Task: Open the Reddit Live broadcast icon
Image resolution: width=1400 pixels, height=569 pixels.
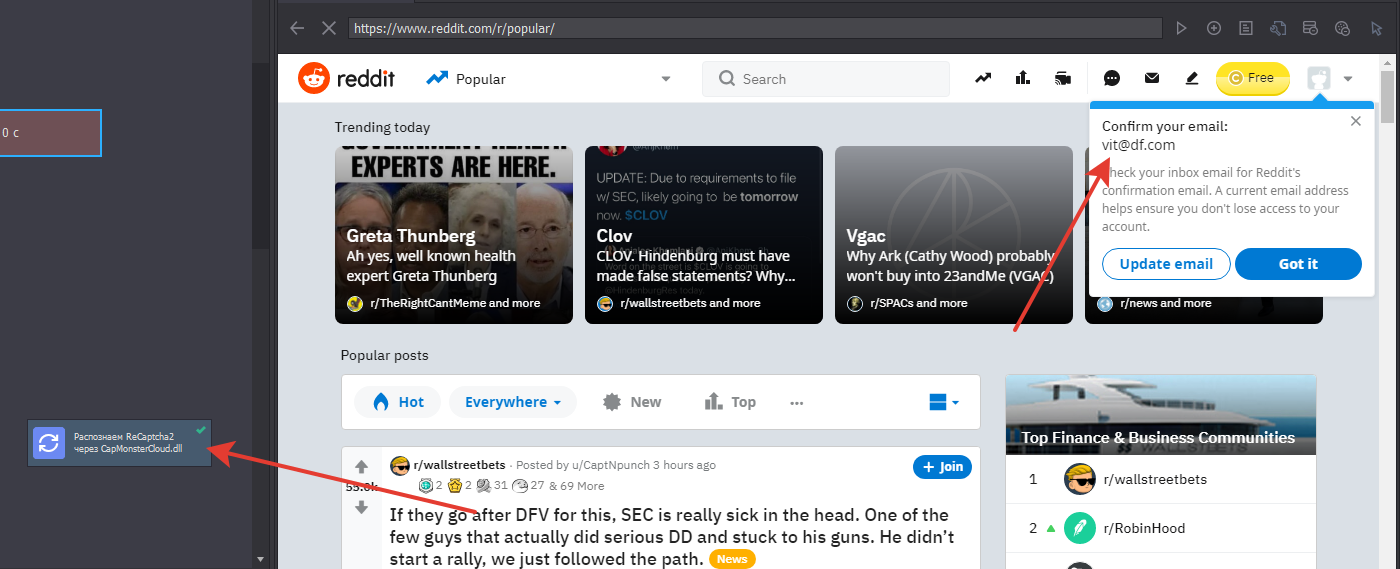Action: click(x=1062, y=78)
